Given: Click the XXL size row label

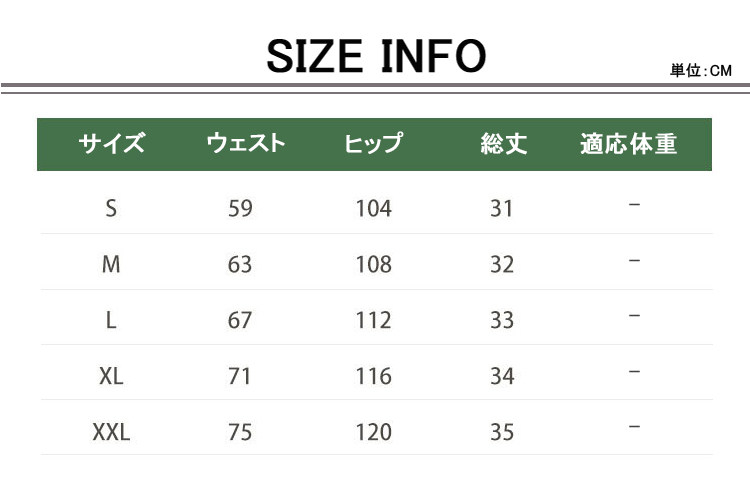Looking at the screenshot, I should coord(111,432).
